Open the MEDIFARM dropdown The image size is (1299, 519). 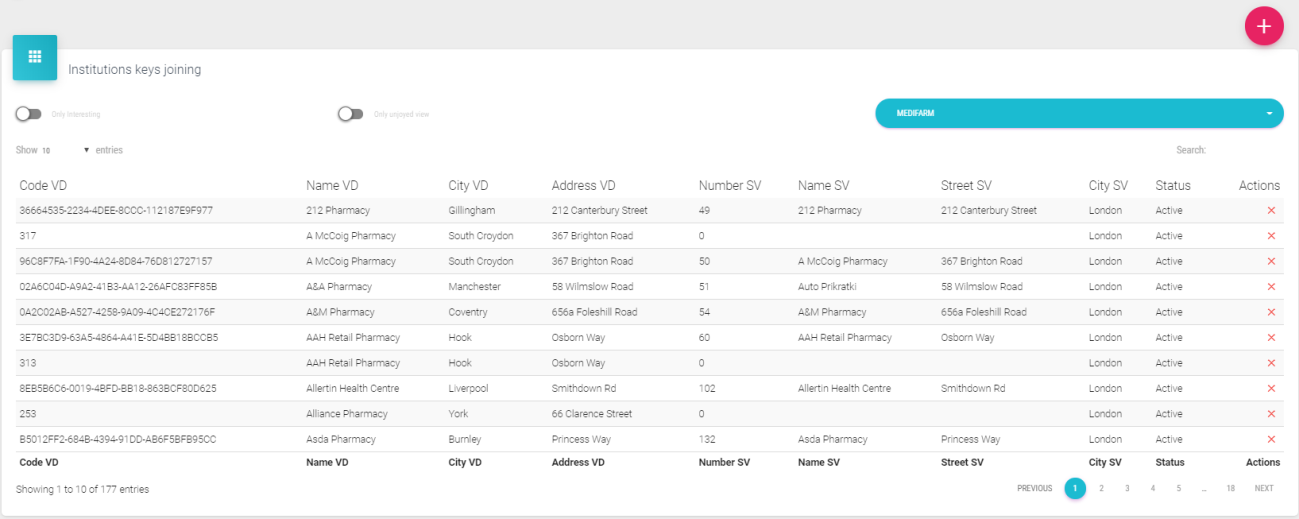[x=1078, y=113]
